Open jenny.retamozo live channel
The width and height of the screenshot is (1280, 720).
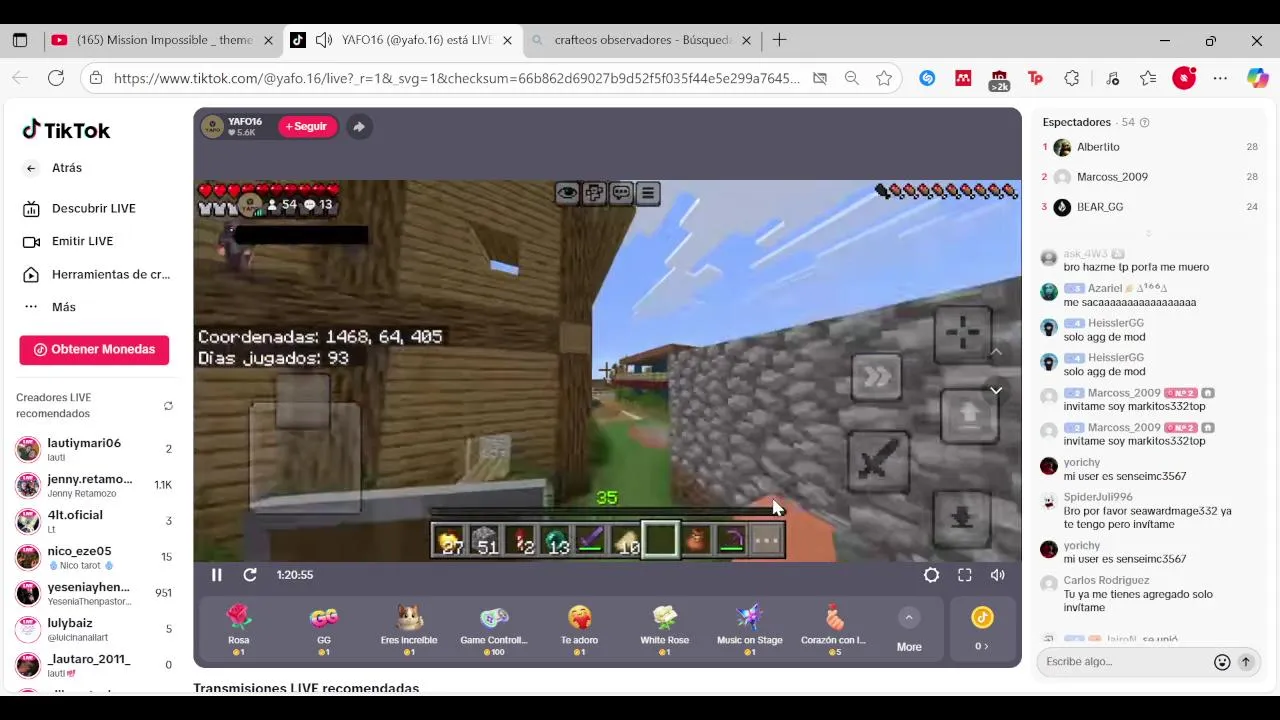tap(95, 485)
